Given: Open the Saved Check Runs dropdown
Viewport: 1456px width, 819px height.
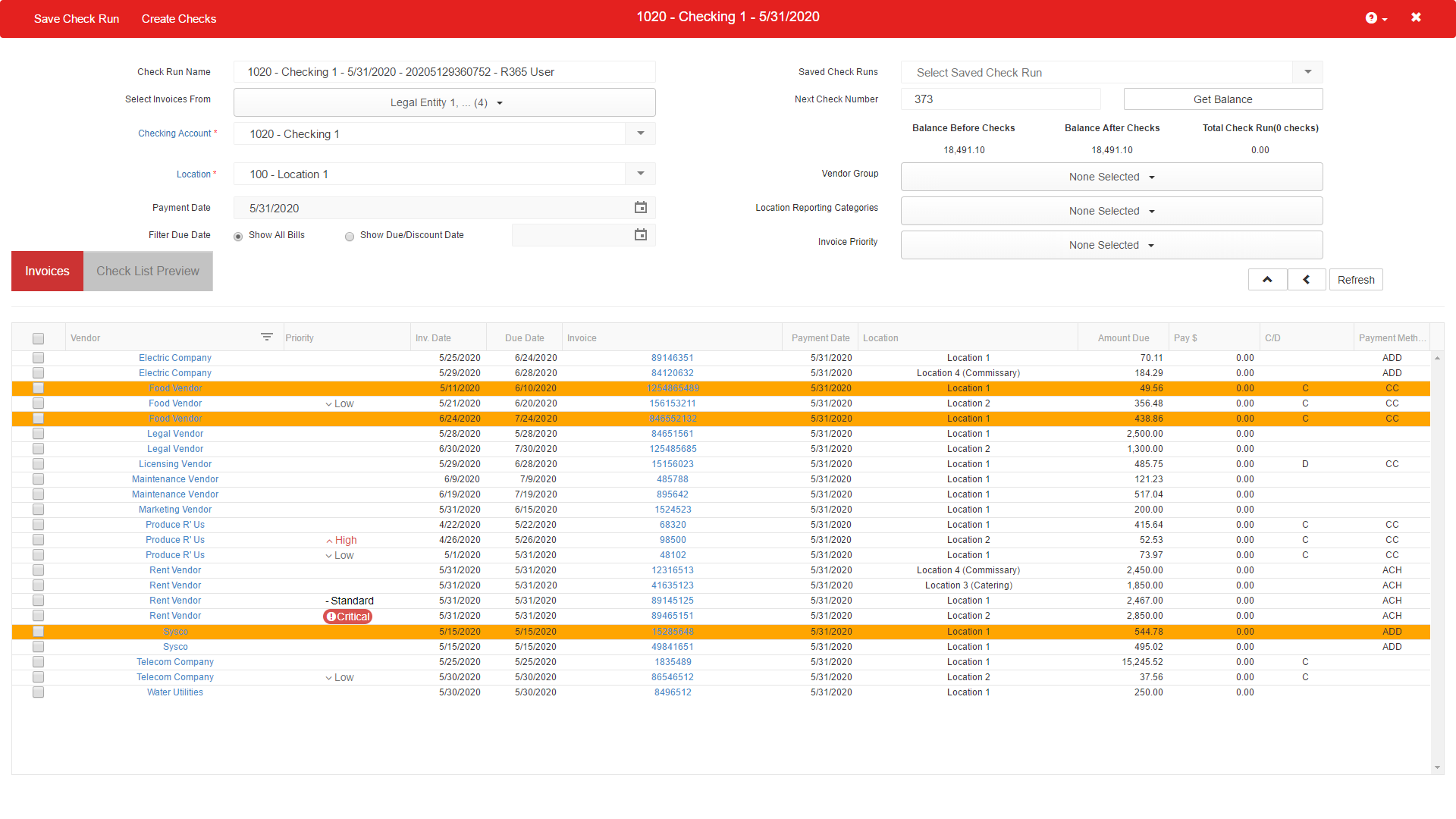Looking at the screenshot, I should (x=1307, y=72).
